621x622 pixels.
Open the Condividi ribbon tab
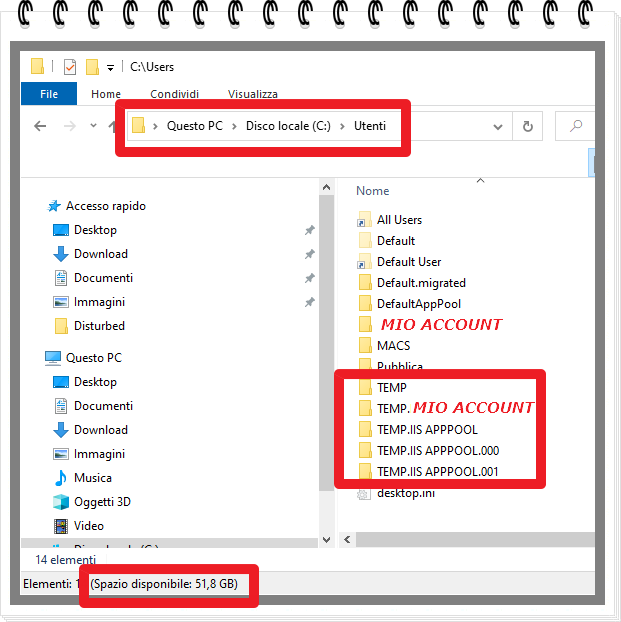(x=175, y=94)
